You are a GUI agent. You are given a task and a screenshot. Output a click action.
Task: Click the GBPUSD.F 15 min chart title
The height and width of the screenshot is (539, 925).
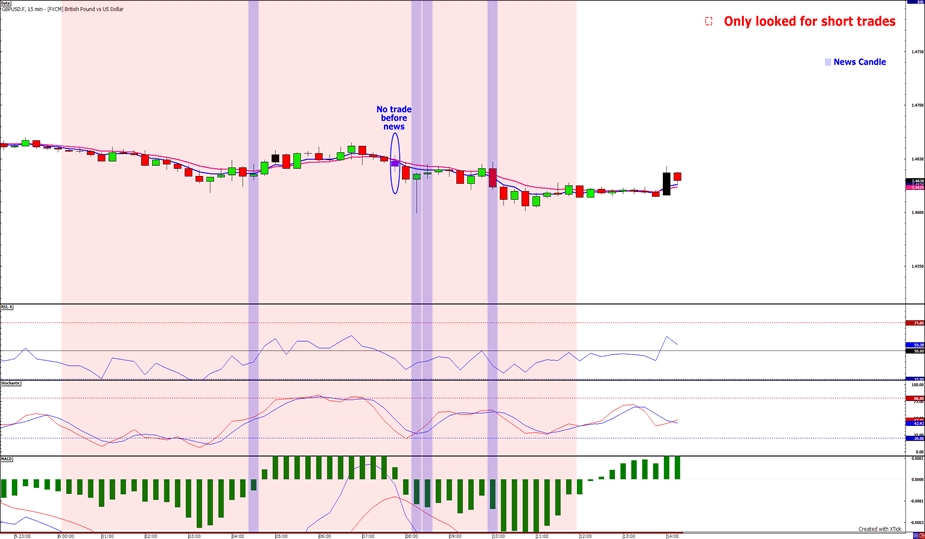tap(63, 9)
